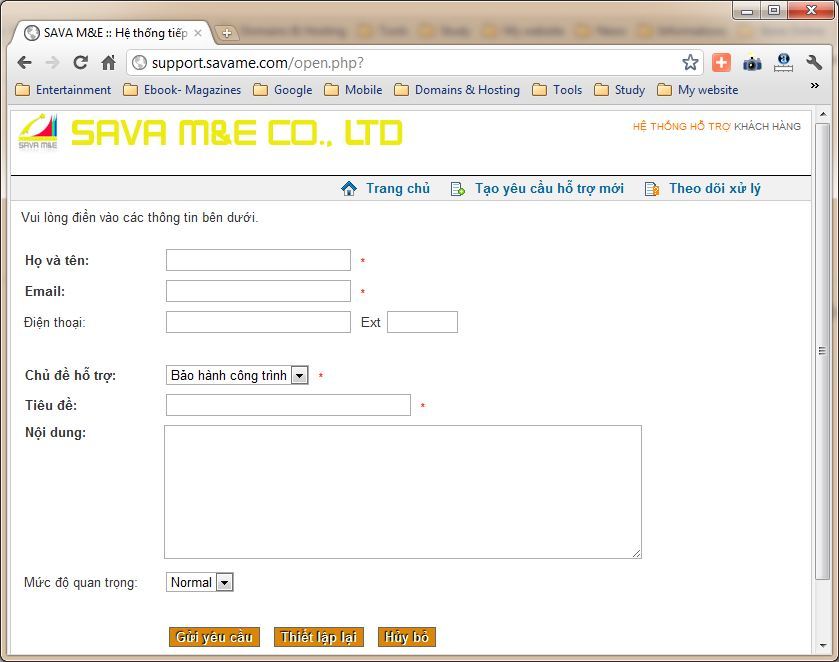
Task: Show hidden bookmarks with the chevron
Action: point(814,86)
